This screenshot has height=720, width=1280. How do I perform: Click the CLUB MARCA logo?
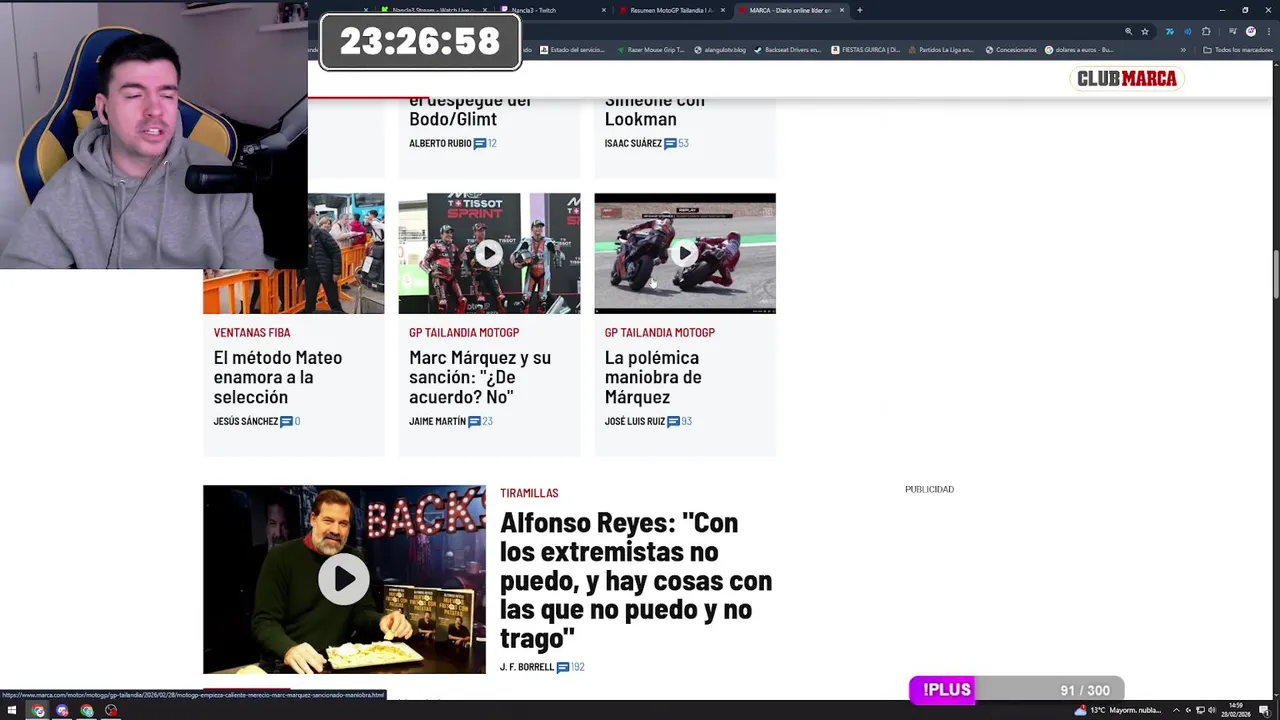(1126, 78)
